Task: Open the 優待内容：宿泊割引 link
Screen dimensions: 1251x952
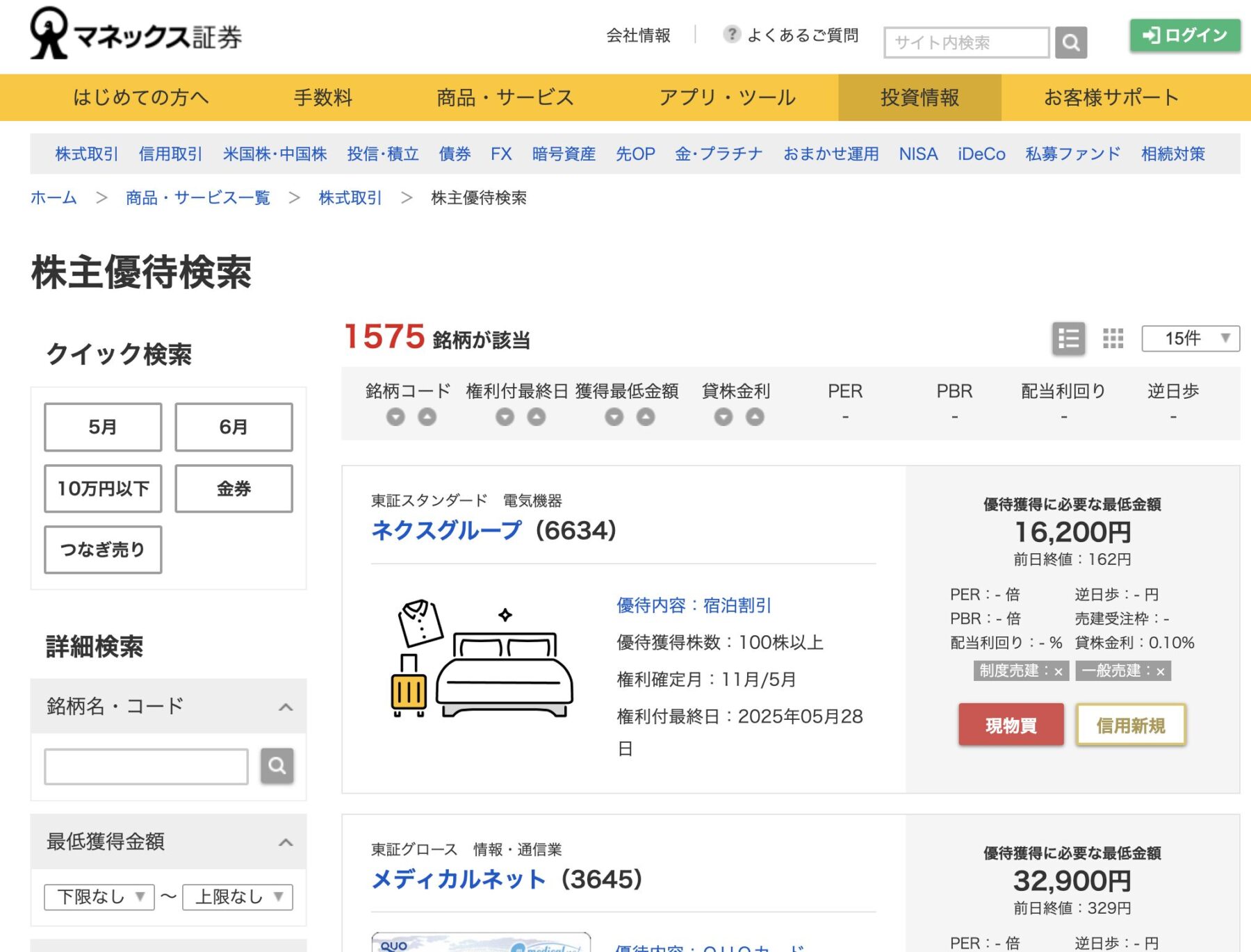Action: [694, 605]
